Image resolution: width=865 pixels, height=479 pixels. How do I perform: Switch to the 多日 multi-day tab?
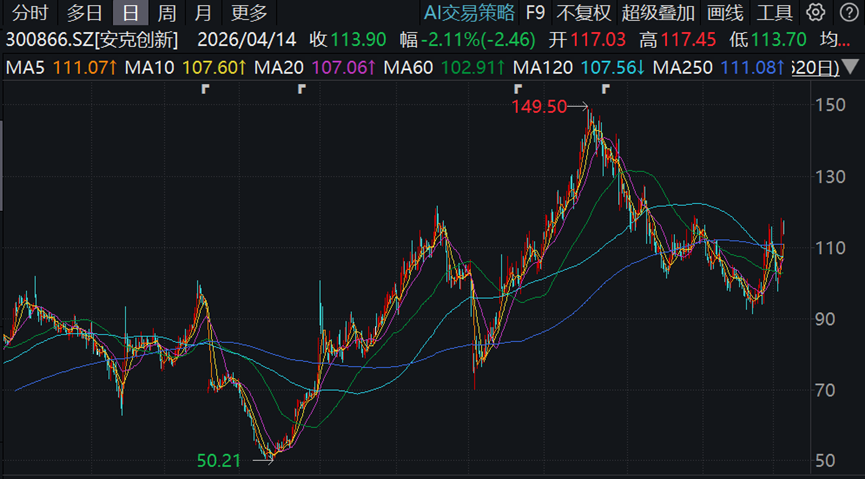(84, 12)
